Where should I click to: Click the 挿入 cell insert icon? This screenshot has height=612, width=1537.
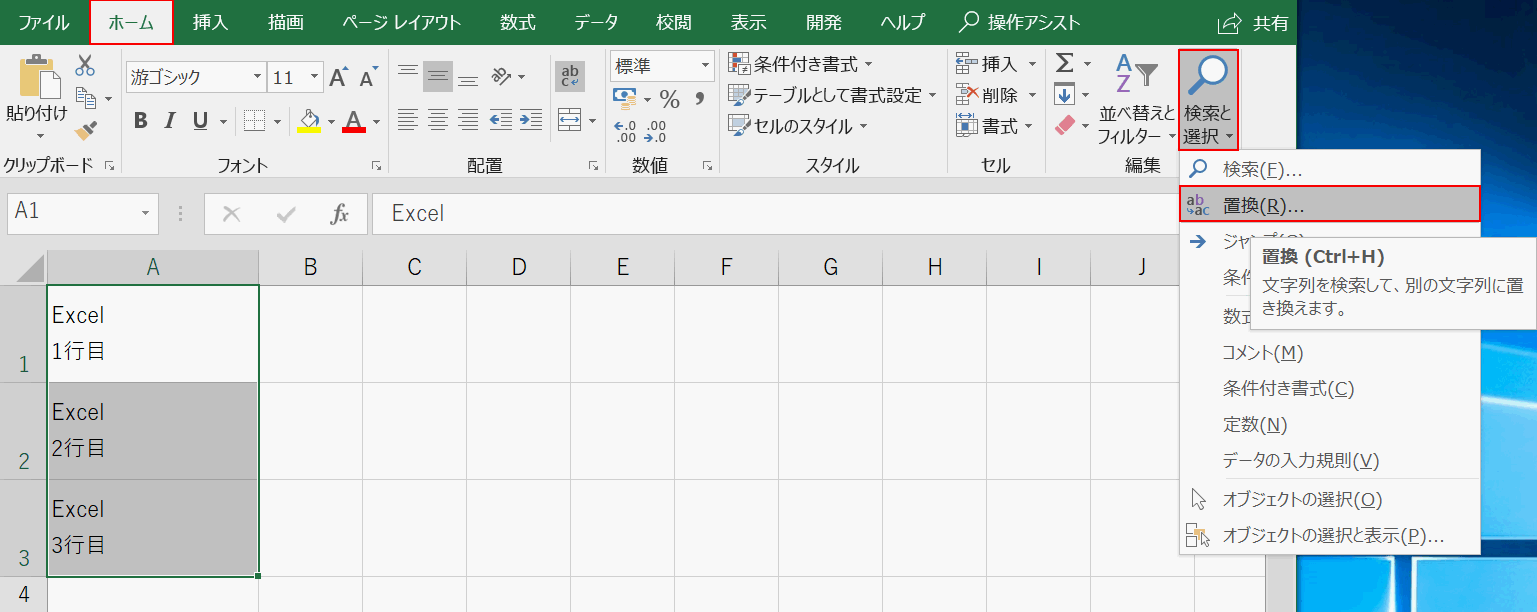pyautogui.click(x=967, y=63)
